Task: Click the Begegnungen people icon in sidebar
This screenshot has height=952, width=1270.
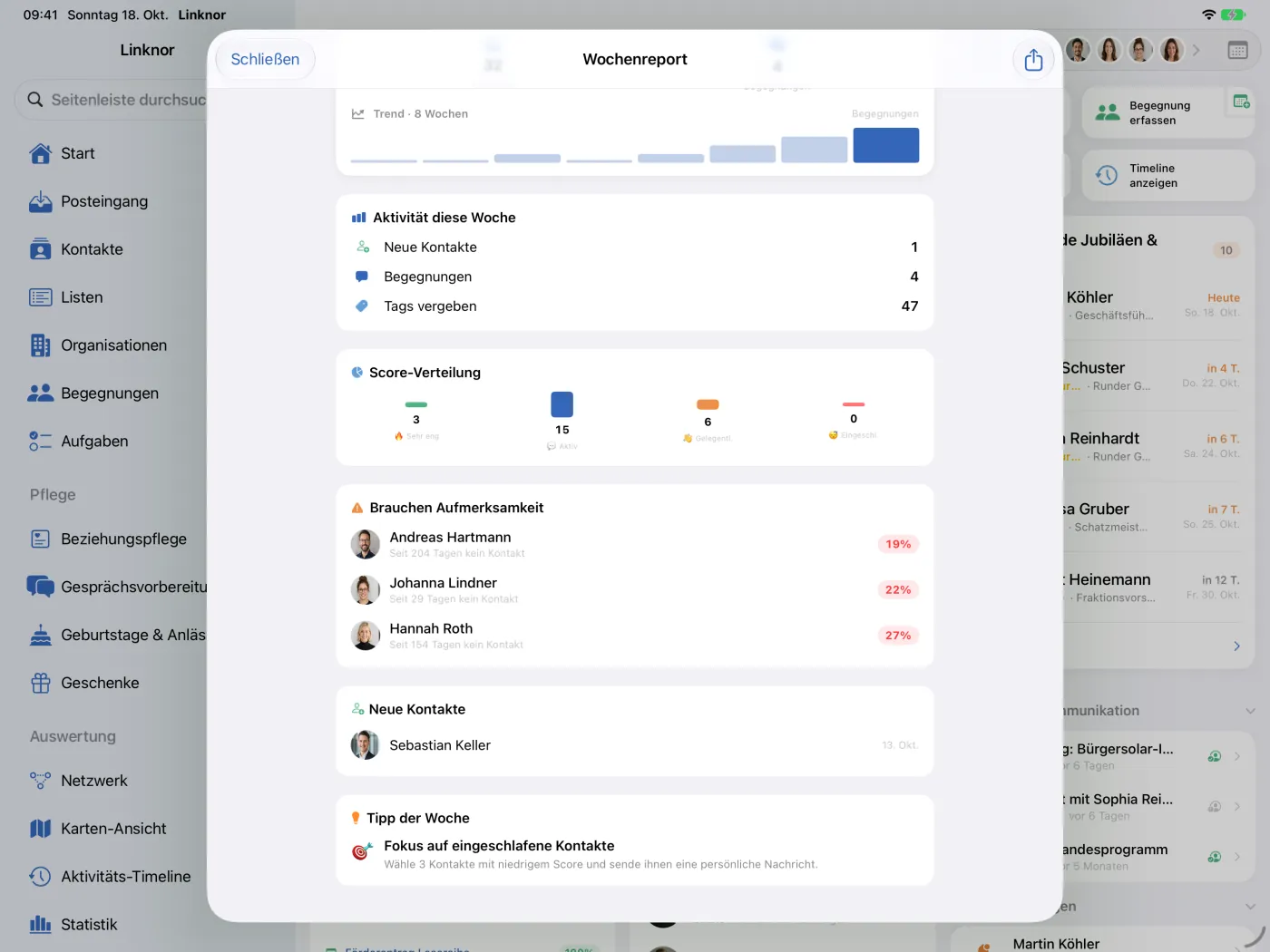Action: pyautogui.click(x=41, y=393)
